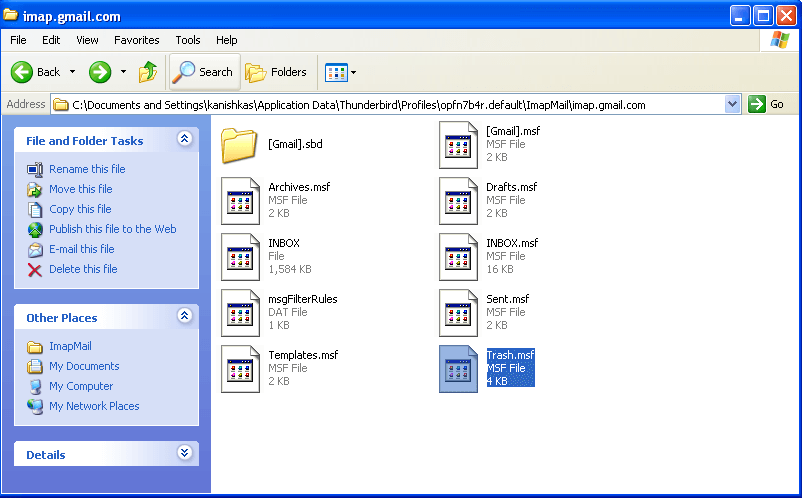Viewport: 802px width, 498px height.
Task: Open My Documents in Other Places
Action: 84,366
